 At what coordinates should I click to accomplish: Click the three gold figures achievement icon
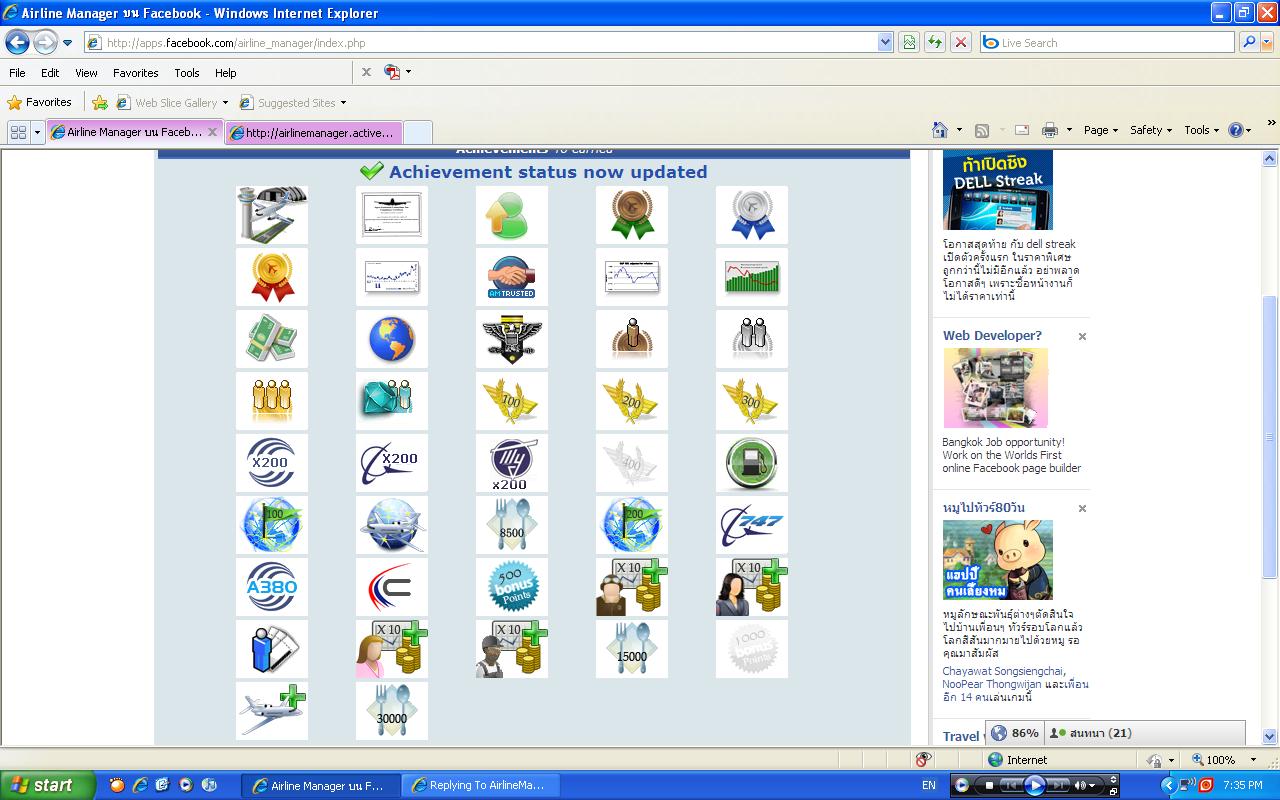coord(272,401)
